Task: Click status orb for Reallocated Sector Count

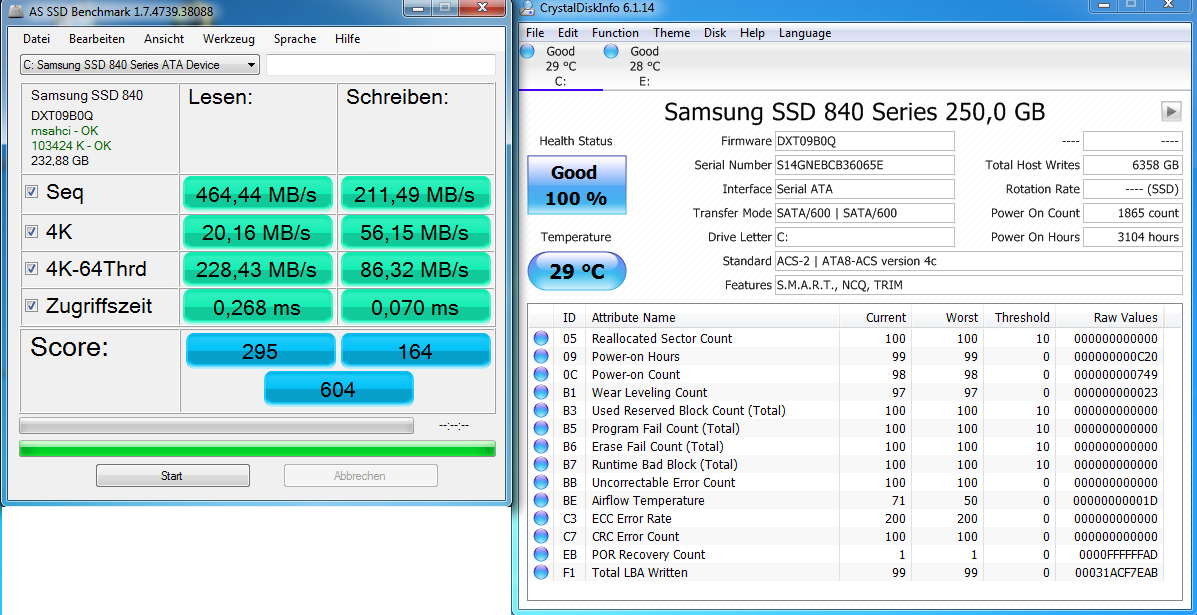Action: pos(541,338)
